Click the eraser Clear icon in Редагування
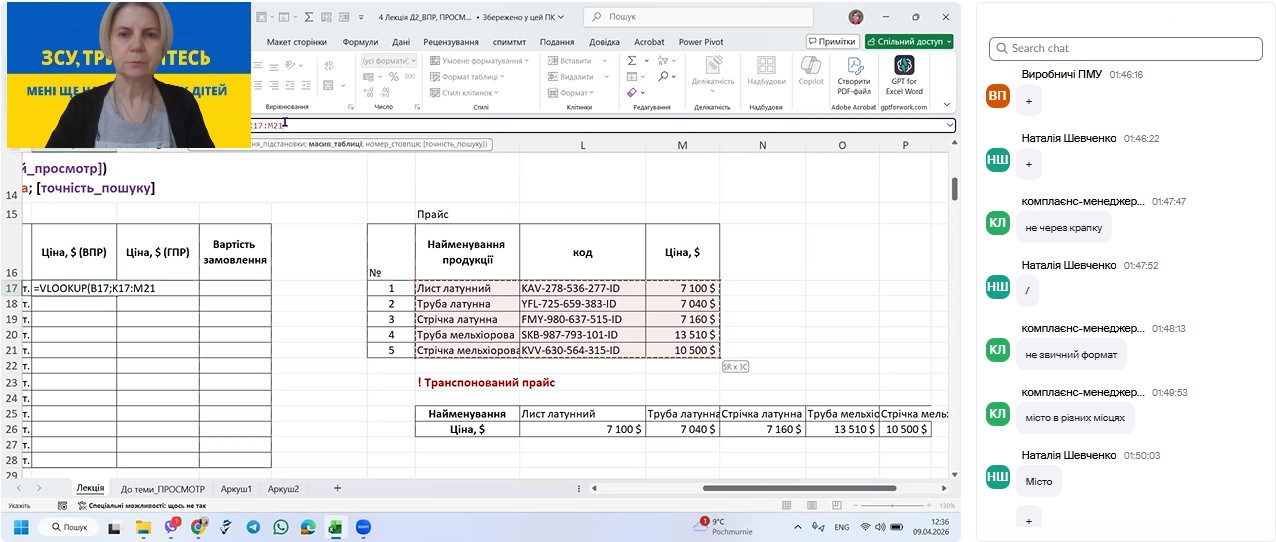This screenshot has height=542, width=1276. click(632, 93)
